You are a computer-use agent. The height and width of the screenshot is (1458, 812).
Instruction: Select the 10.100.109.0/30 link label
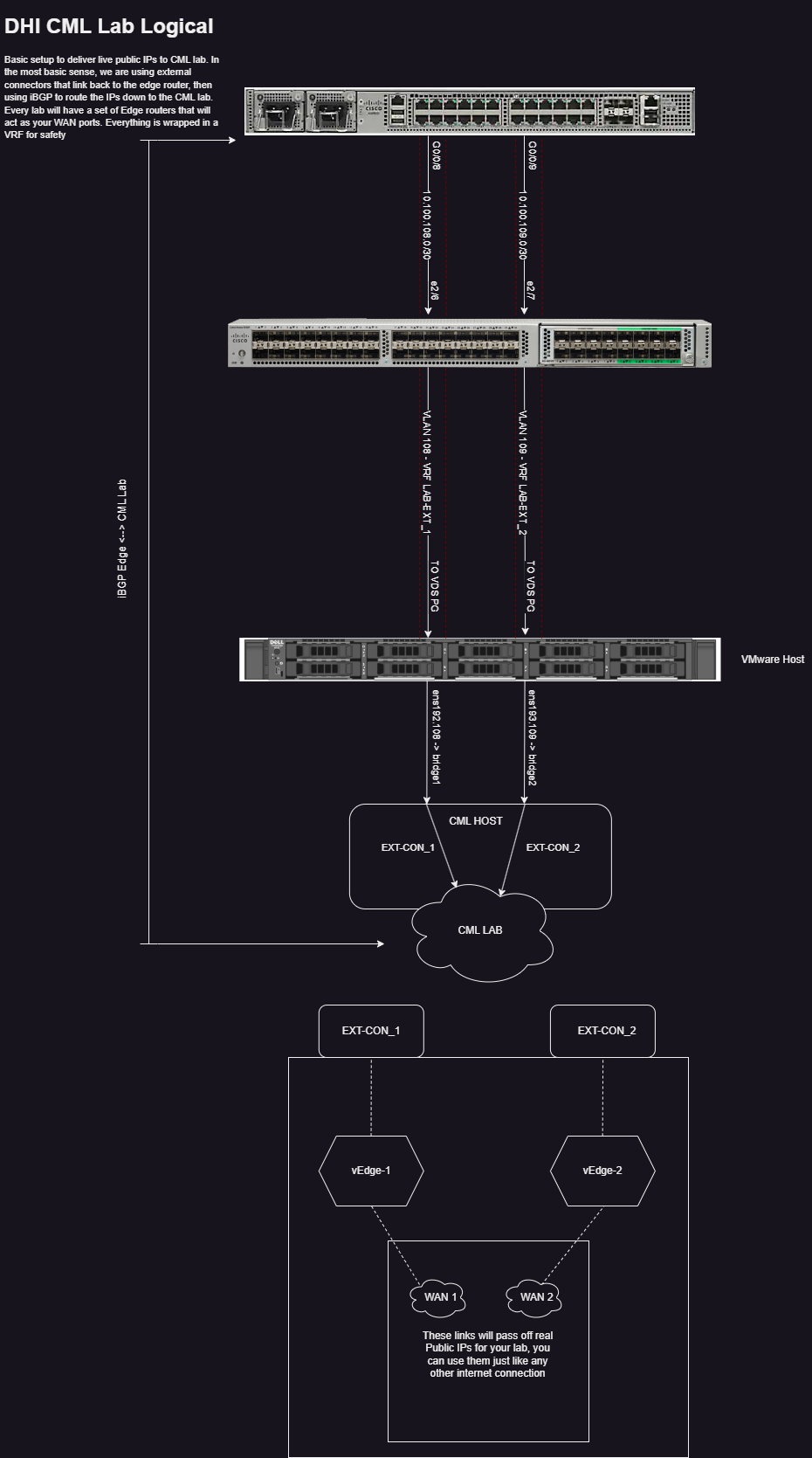tap(523, 227)
